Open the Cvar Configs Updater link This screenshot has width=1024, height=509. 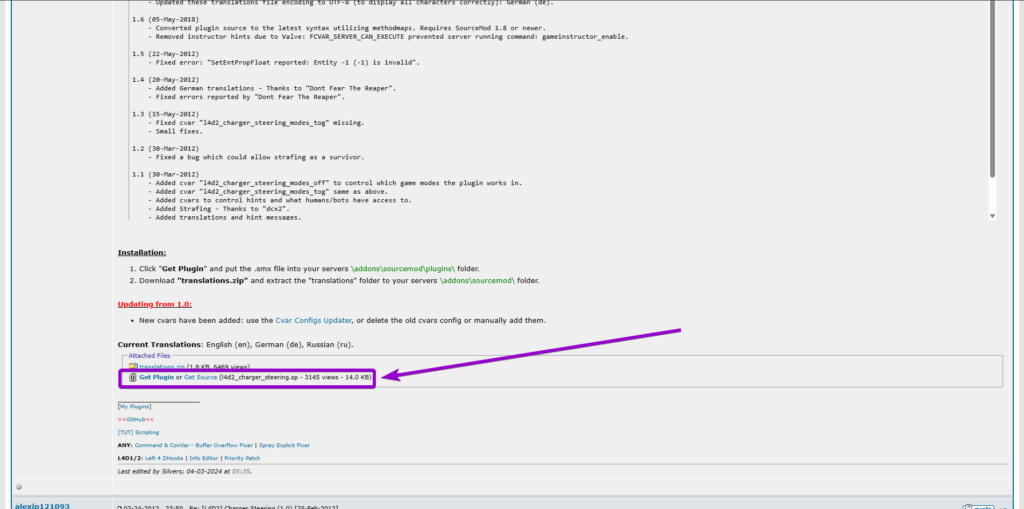[x=313, y=321]
